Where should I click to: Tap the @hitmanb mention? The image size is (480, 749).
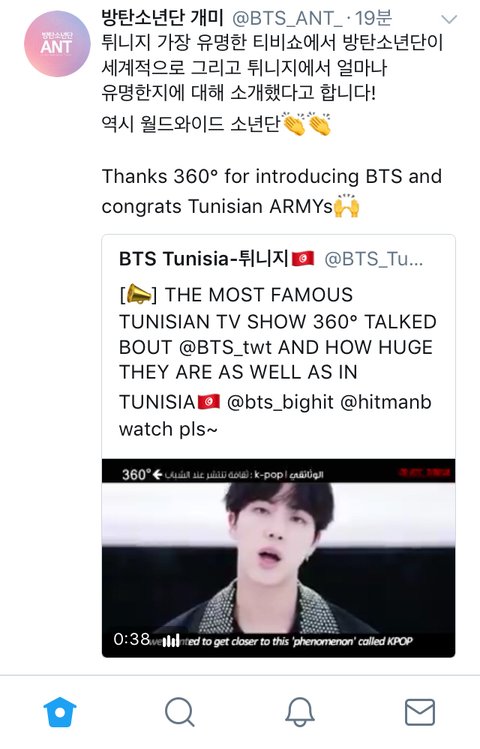tap(385, 402)
